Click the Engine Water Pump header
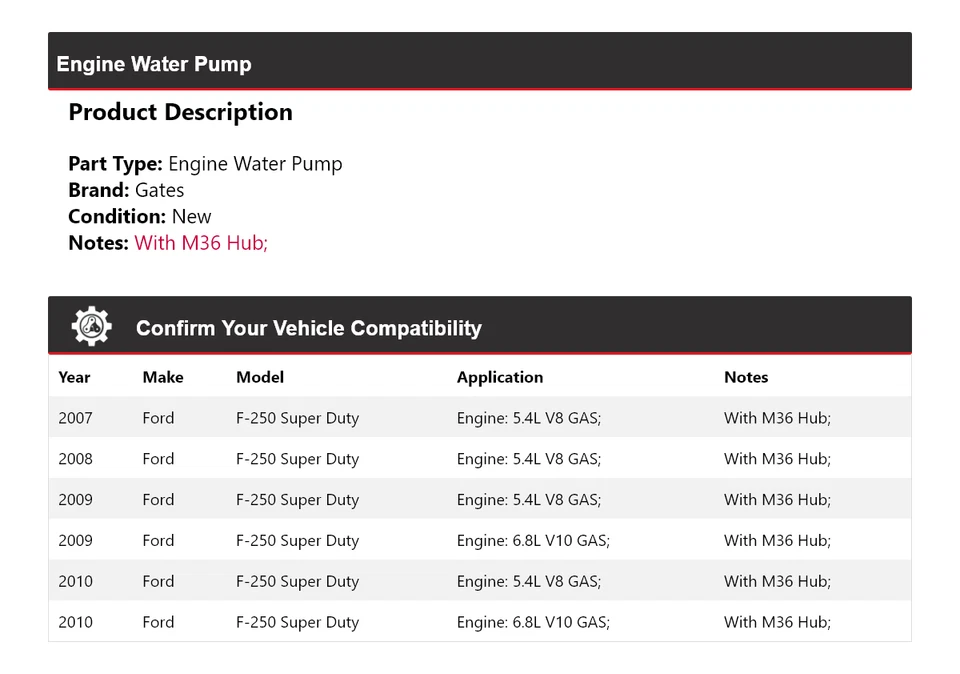The width and height of the screenshot is (960, 674). coord(154,64)
